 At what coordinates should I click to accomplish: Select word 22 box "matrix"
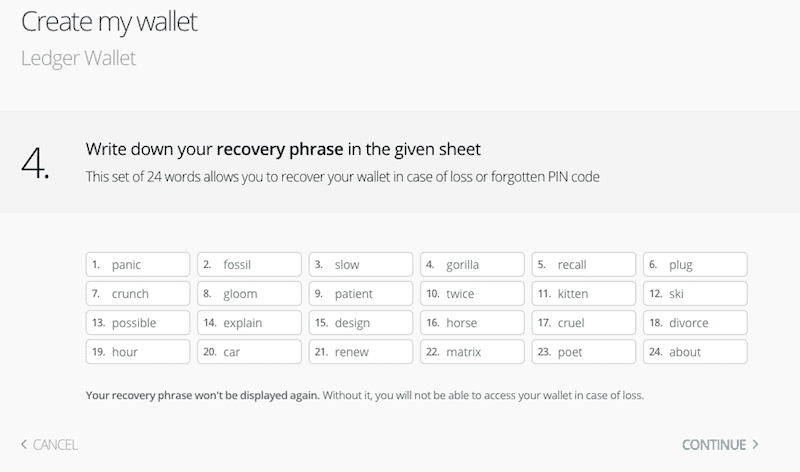click(471, 352)
